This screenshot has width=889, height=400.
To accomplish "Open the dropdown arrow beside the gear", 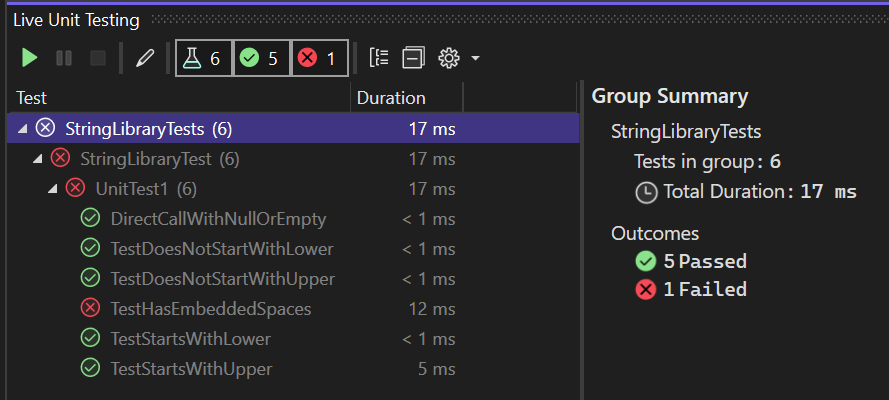I will [475, 59].
